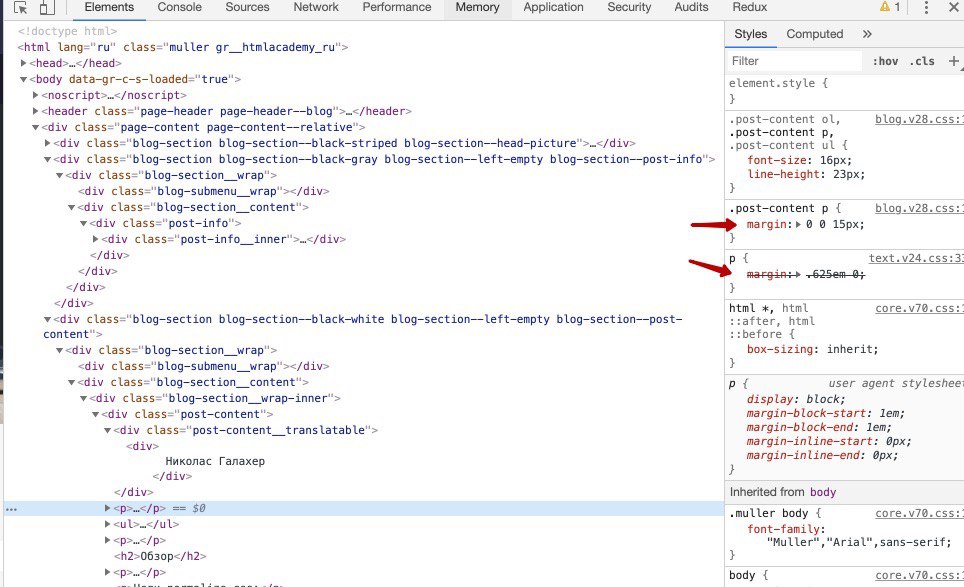Toggle the device toolbar icon
The image size is (964, 587).
47,7
